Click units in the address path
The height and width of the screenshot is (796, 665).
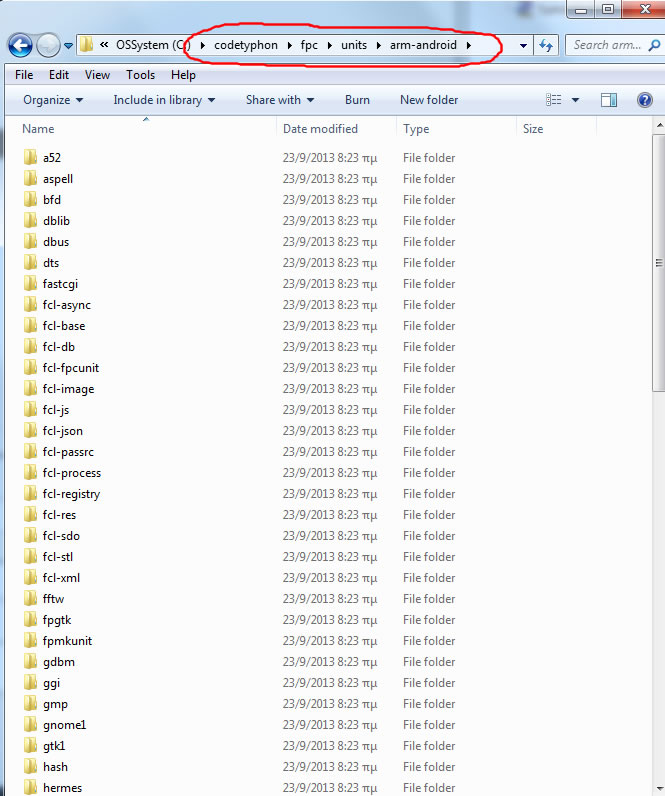coord(354,45)
